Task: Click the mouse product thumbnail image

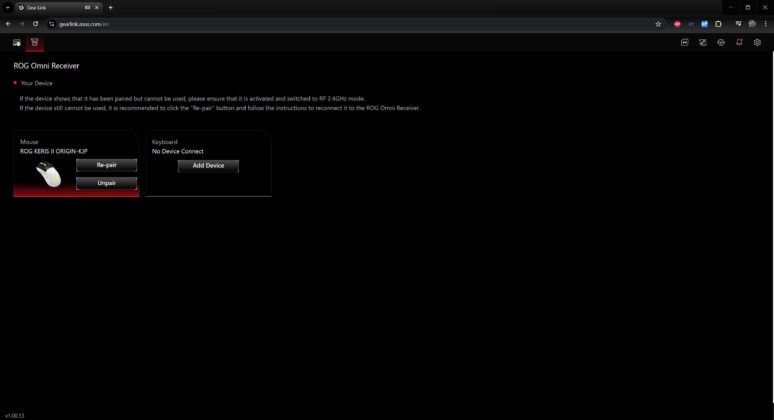Action: point(49,174)
